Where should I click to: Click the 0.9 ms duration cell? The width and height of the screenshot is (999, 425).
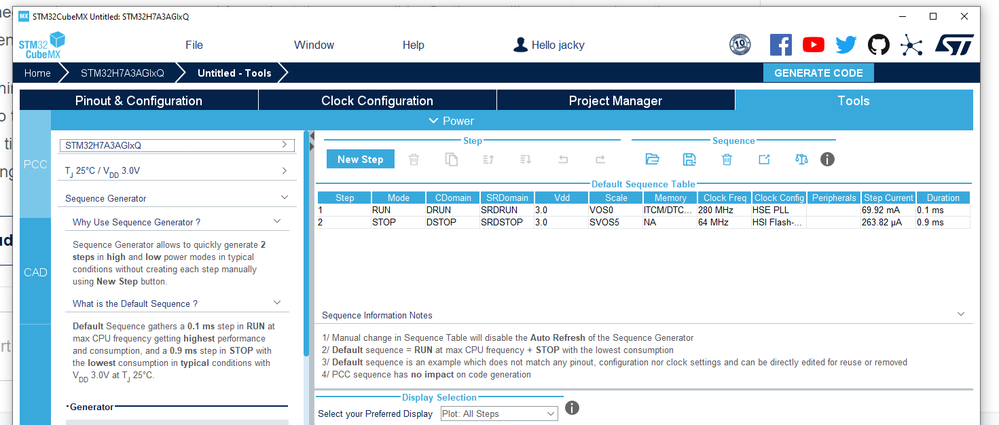(x=943, y=222)
